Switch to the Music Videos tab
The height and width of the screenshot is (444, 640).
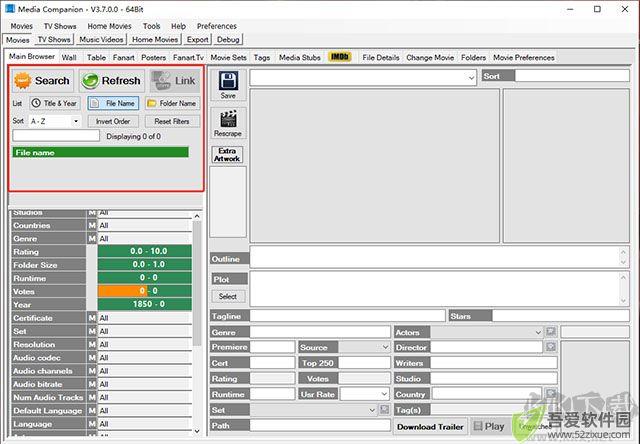pyautogui.click(x=101, y=40)
